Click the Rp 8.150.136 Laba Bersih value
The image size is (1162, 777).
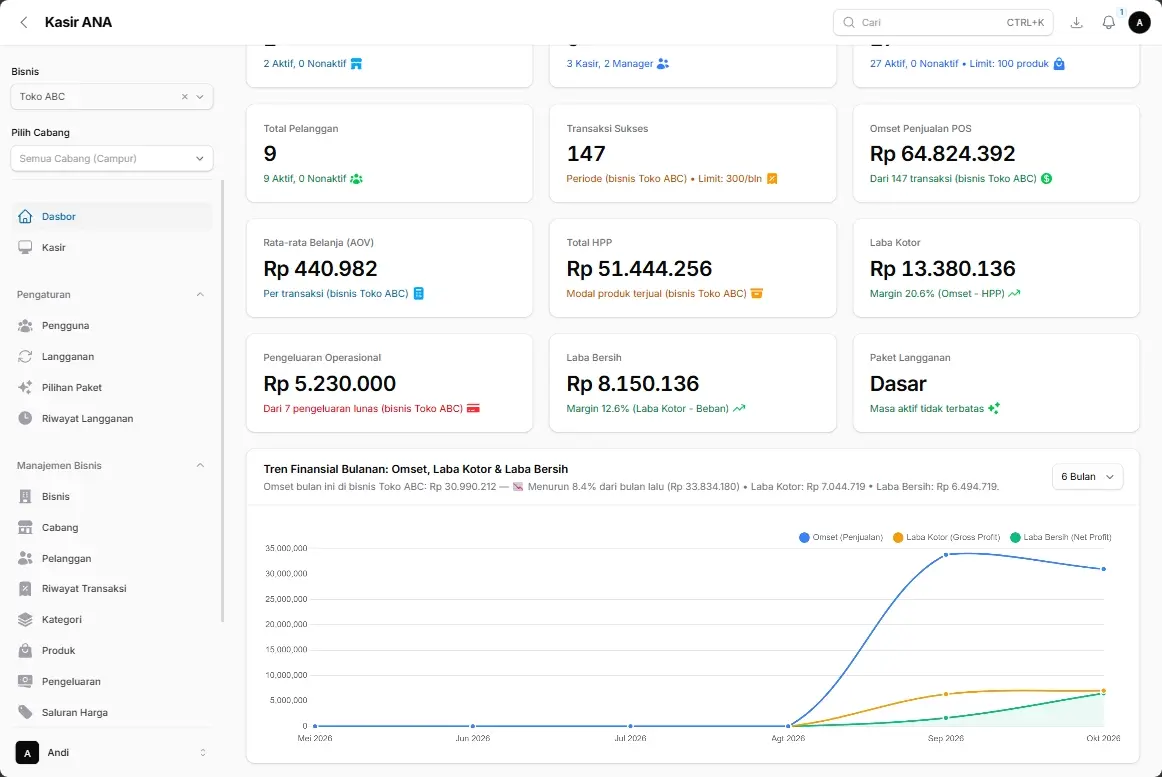point(632,383)
